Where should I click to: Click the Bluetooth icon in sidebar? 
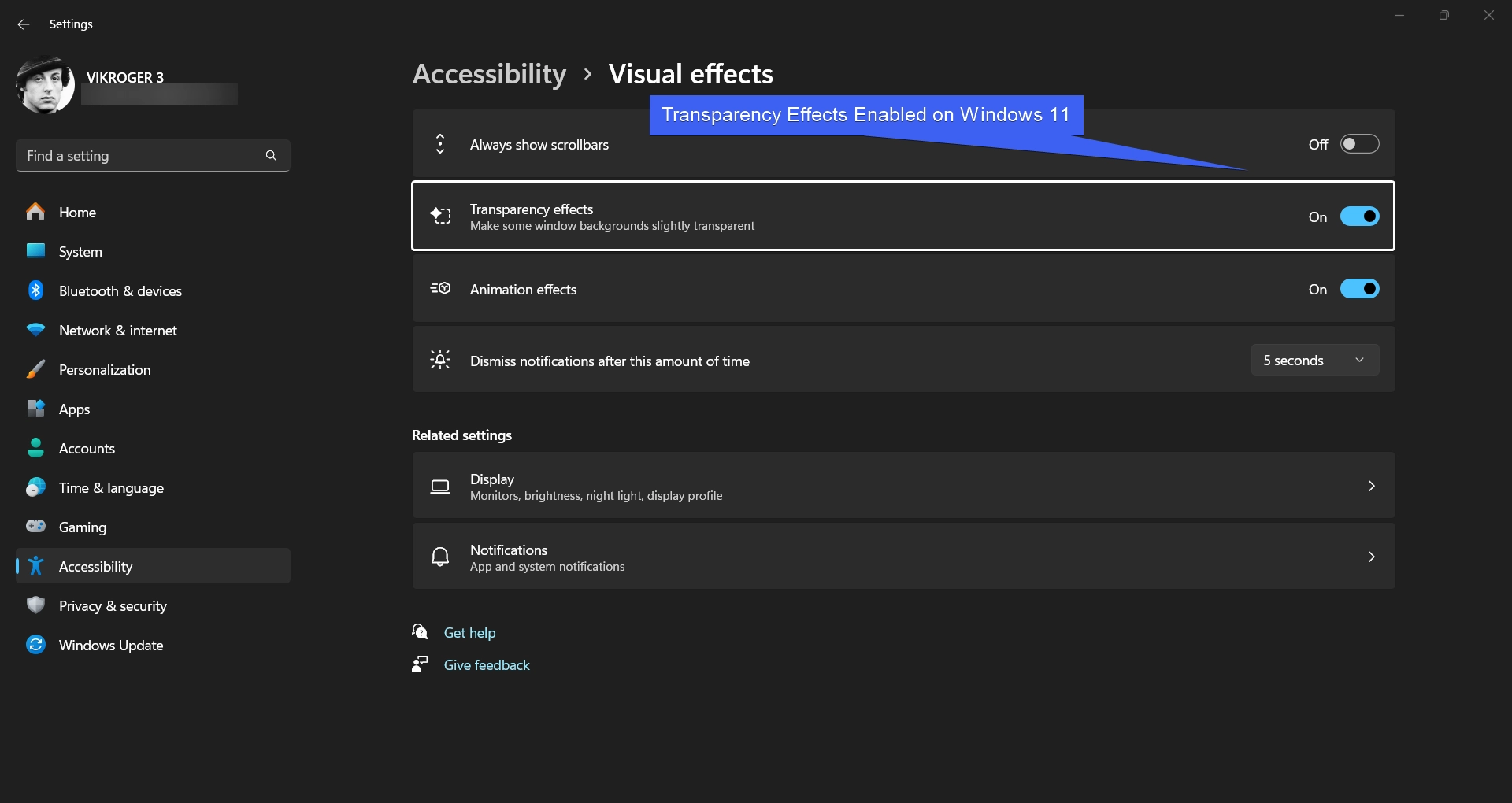tap(35, 290)
